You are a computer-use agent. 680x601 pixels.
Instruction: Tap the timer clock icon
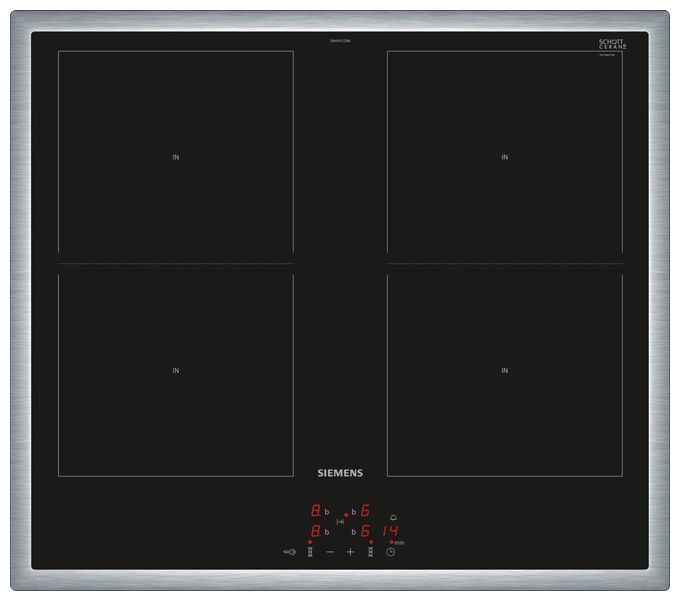coord(391,552)
